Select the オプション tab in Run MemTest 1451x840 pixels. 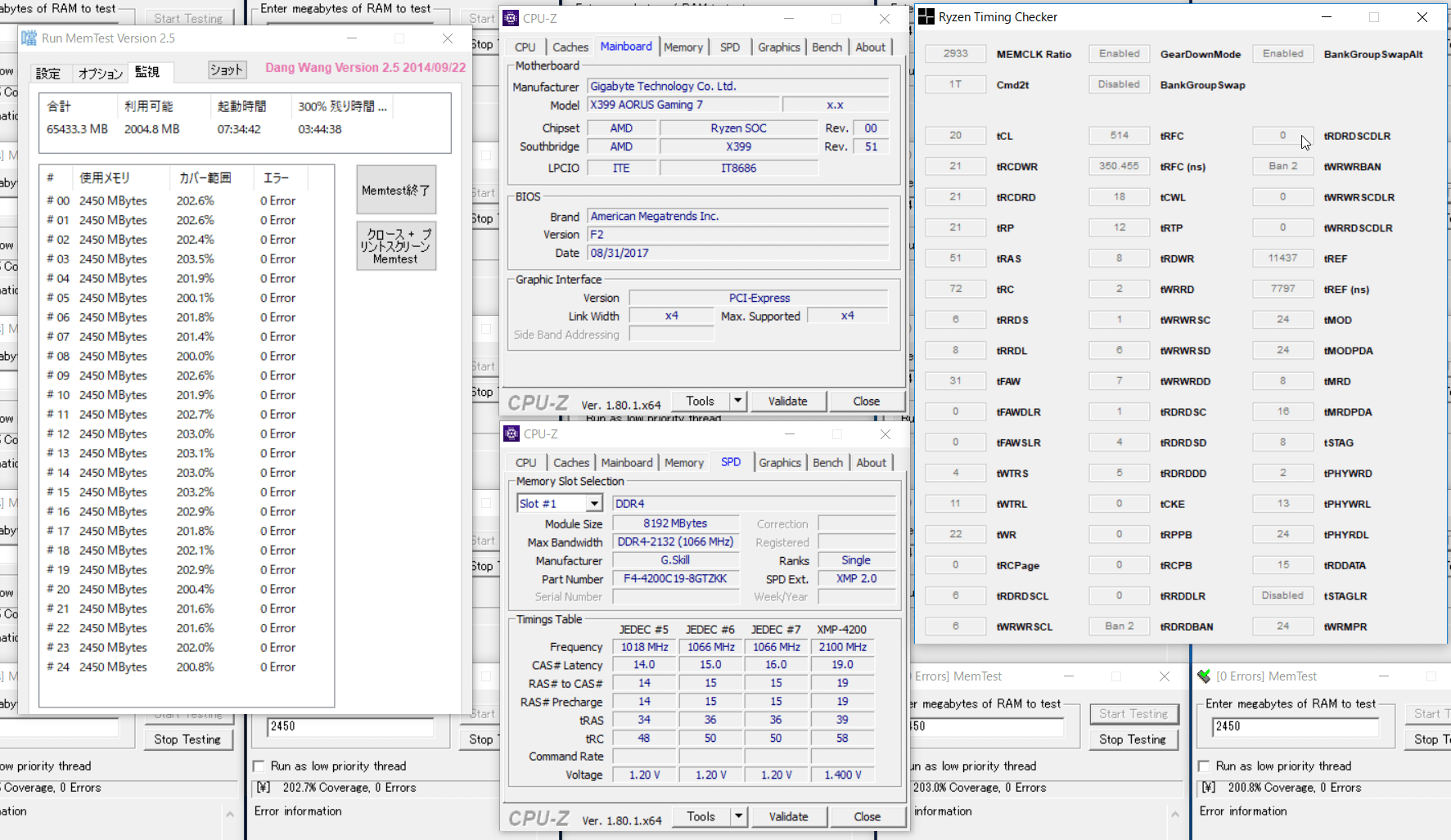(100, 74)
